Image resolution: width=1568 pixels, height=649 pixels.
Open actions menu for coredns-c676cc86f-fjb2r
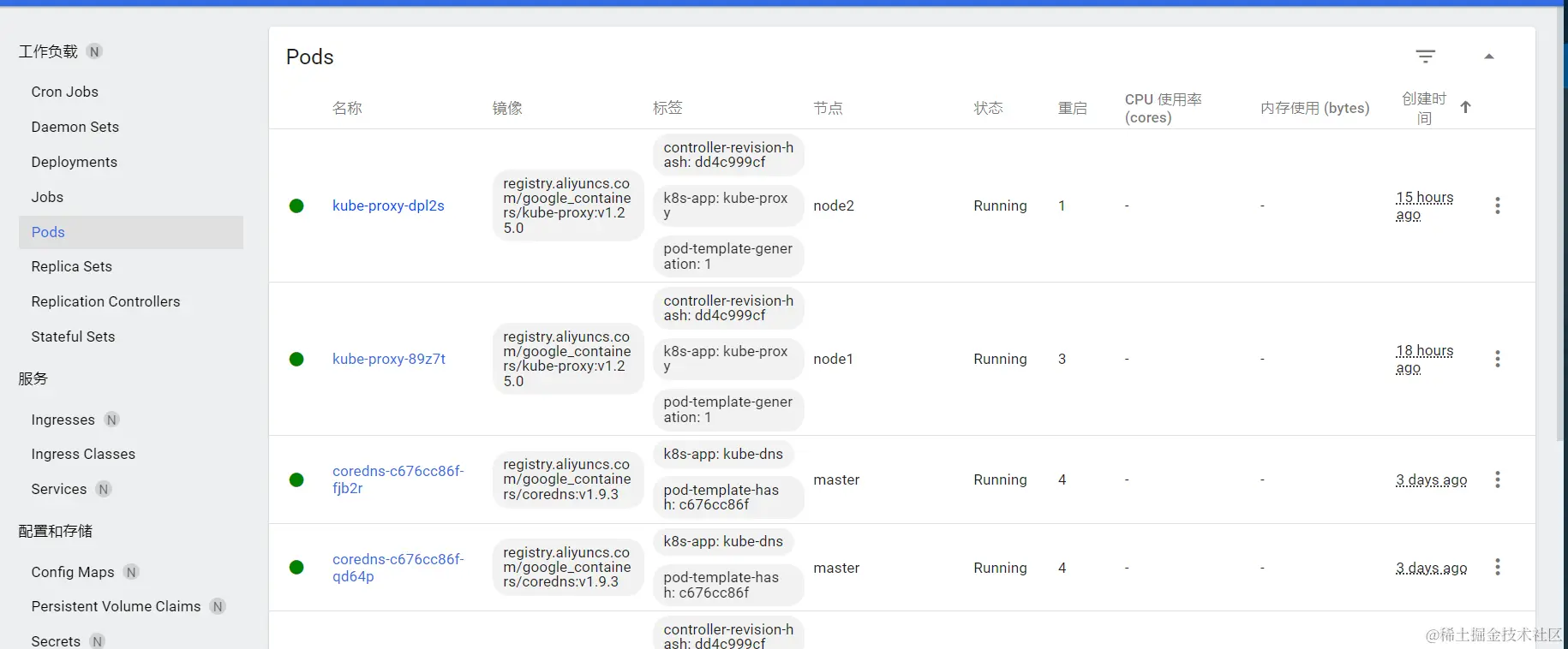(x=1498, y=479)
